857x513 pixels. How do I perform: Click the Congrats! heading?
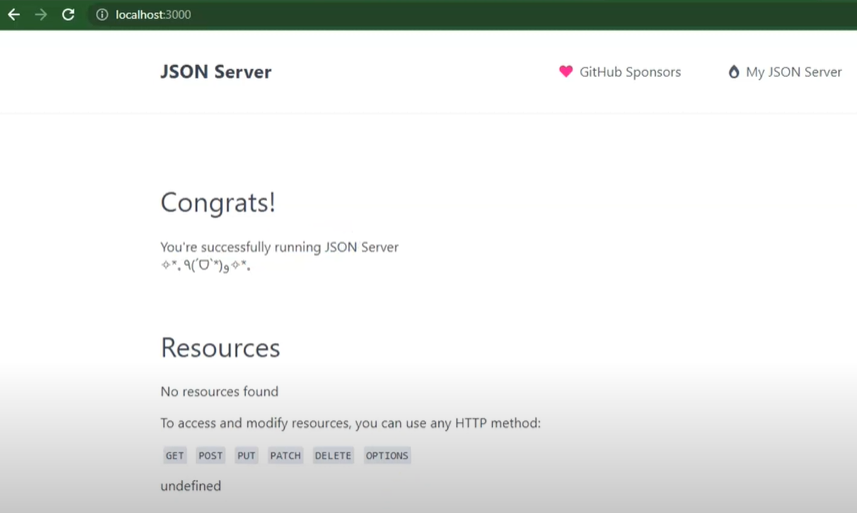tap(218, 202)
